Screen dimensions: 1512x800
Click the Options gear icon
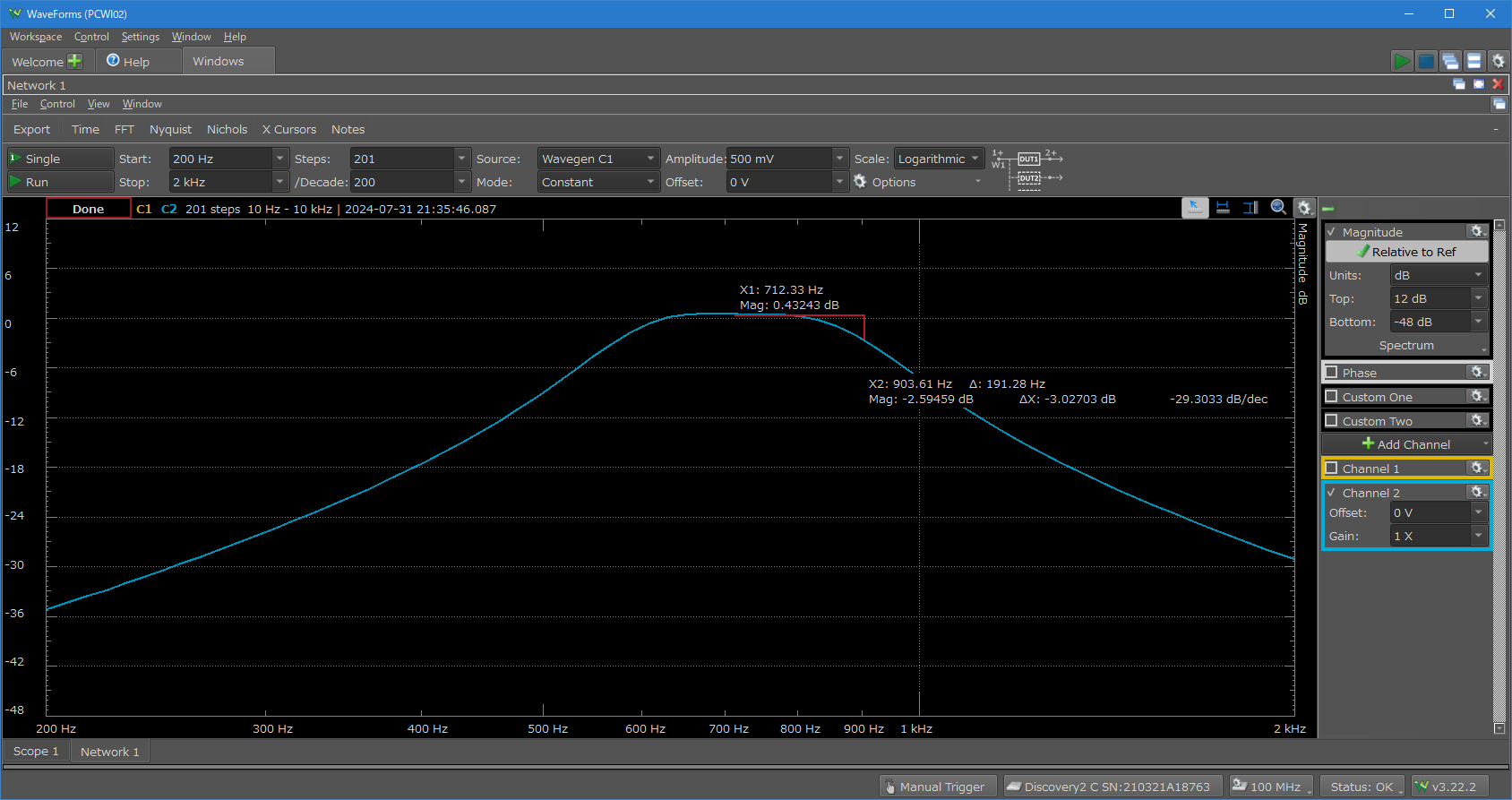point(860,182)
